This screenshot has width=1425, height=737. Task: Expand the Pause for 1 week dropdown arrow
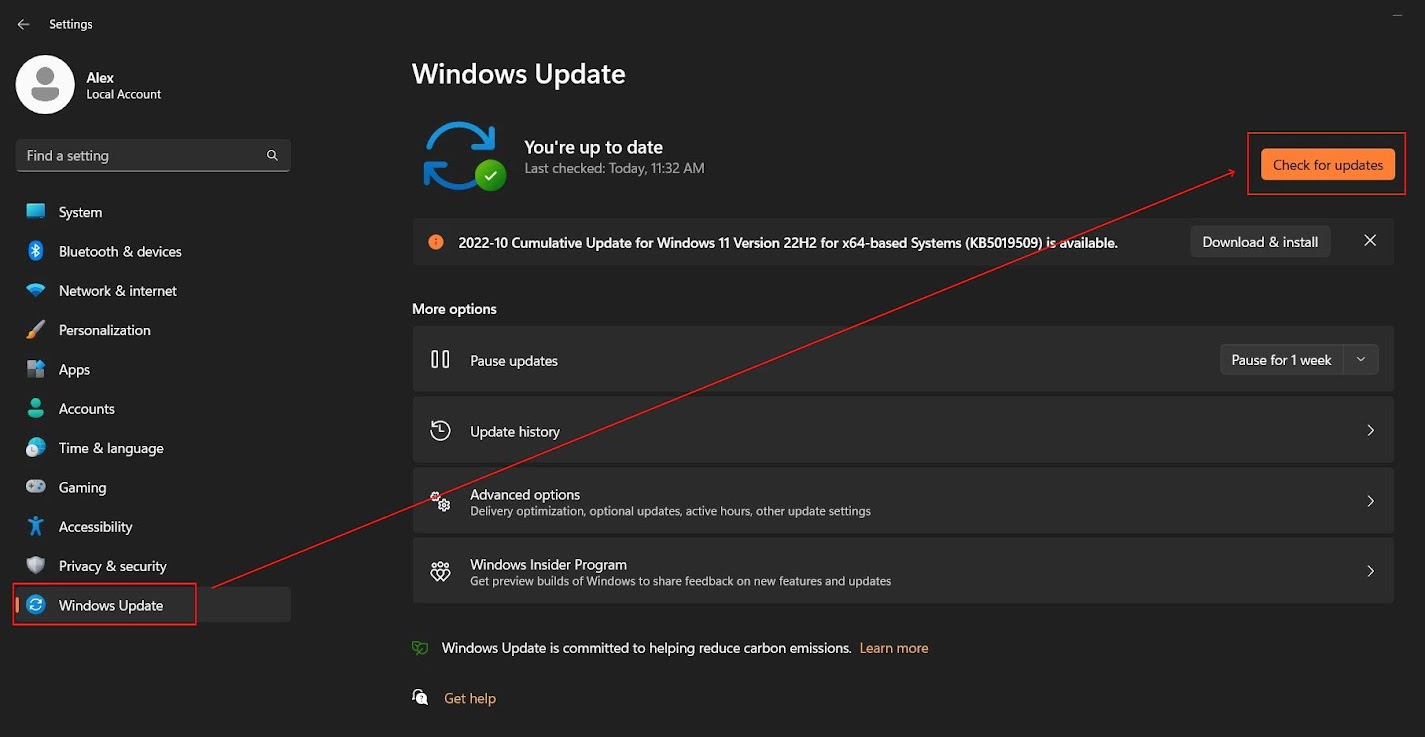(1360, 360)
